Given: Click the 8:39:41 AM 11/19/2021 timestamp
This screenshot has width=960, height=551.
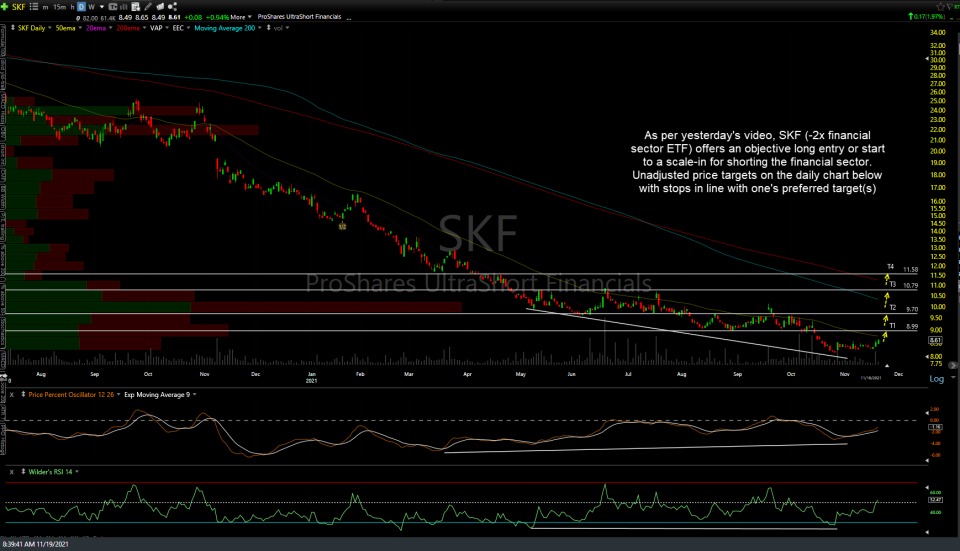Looking at the screenshot, I should tap(36, 544).
